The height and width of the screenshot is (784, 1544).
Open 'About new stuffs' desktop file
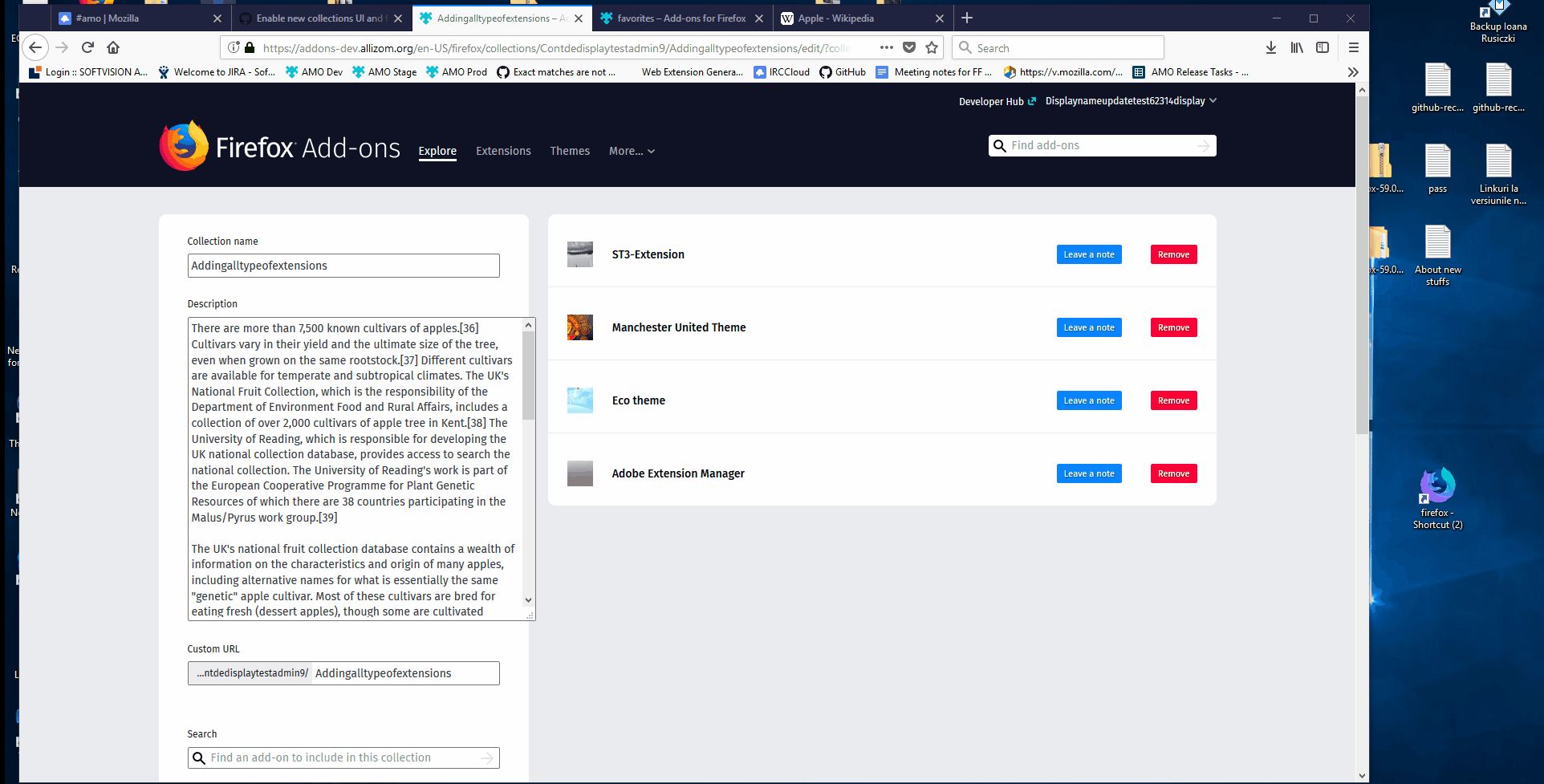pyautogui.click(x=1437, y=255)
